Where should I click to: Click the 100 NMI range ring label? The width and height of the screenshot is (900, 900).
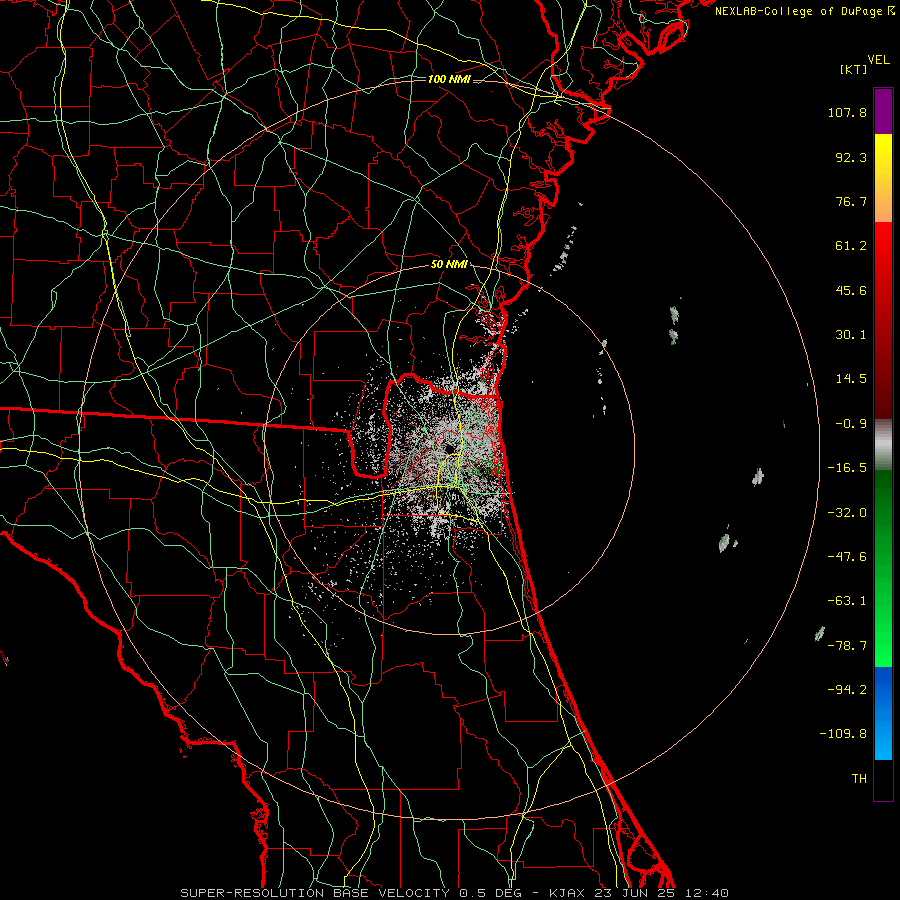[x=449, y=79]
